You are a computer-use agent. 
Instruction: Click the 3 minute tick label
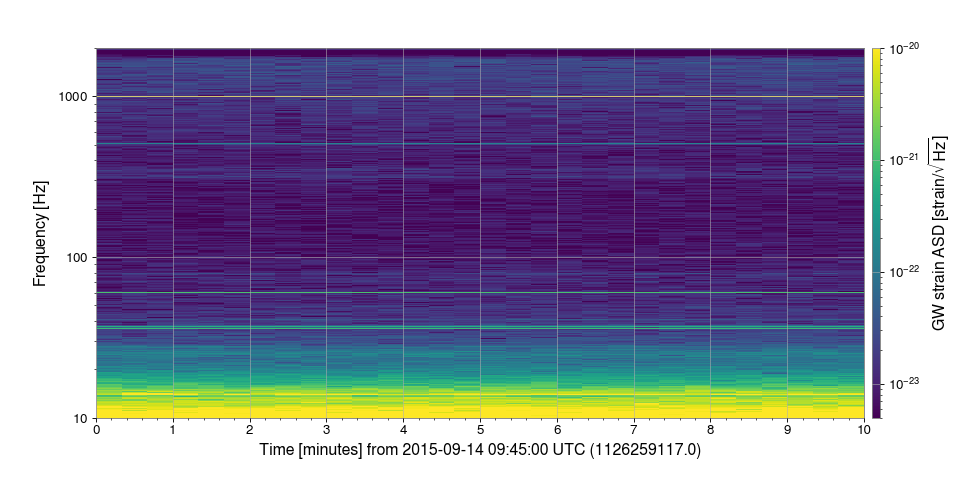pos(326,430)
